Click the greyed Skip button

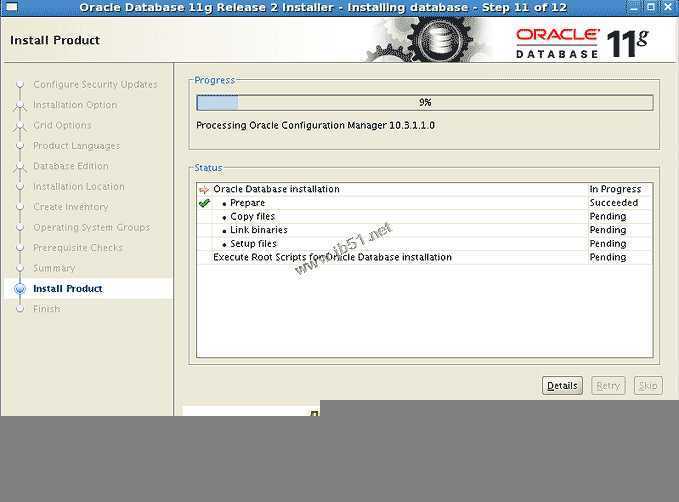click(x=648, y=385)
